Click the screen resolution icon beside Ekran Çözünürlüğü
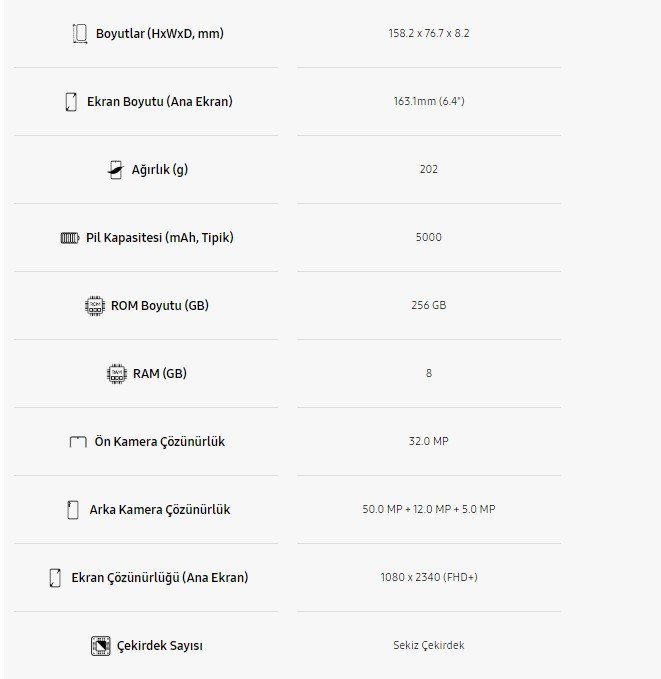Image resolution: width=661 pixels, height=679 pixels. tap(55, 578)
